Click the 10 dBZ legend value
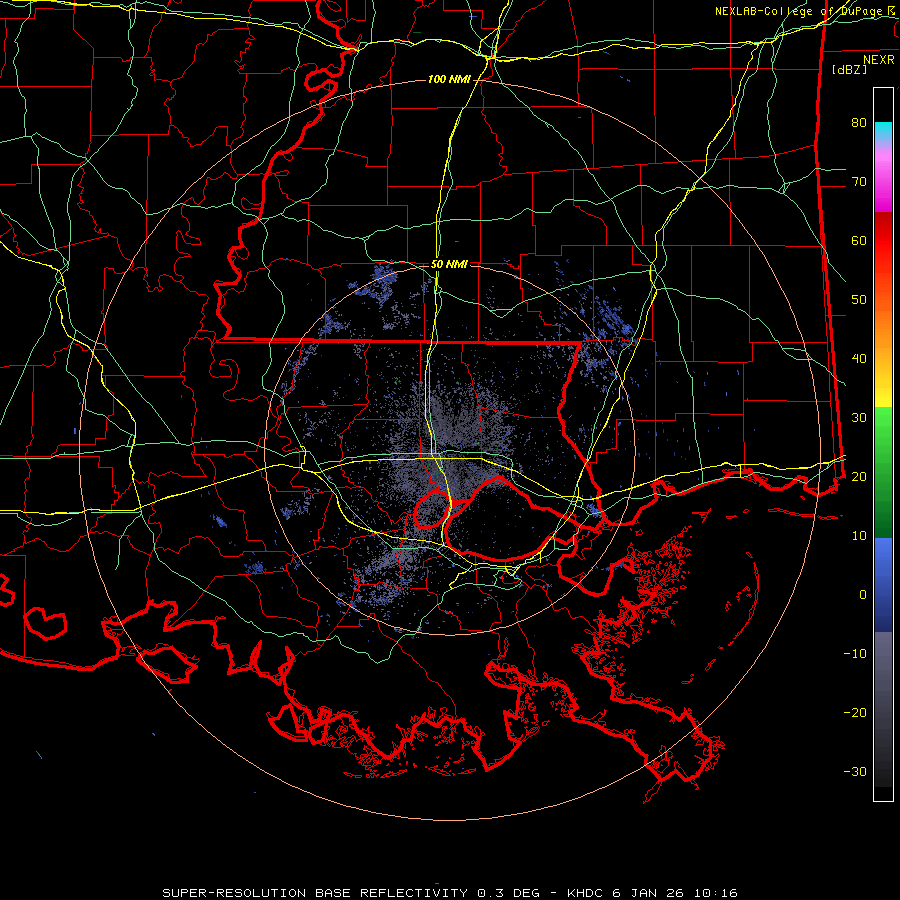This screenshot has height=900, width=900. (x=859, y=536)
